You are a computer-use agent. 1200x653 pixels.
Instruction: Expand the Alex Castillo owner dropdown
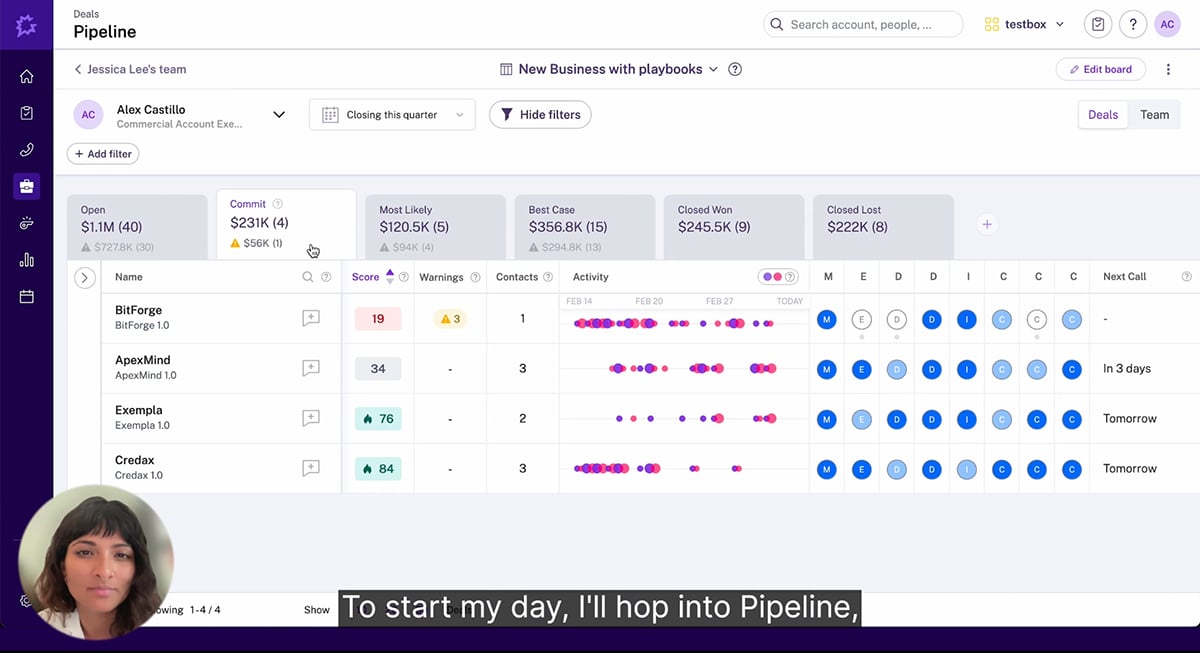(279, 114)
